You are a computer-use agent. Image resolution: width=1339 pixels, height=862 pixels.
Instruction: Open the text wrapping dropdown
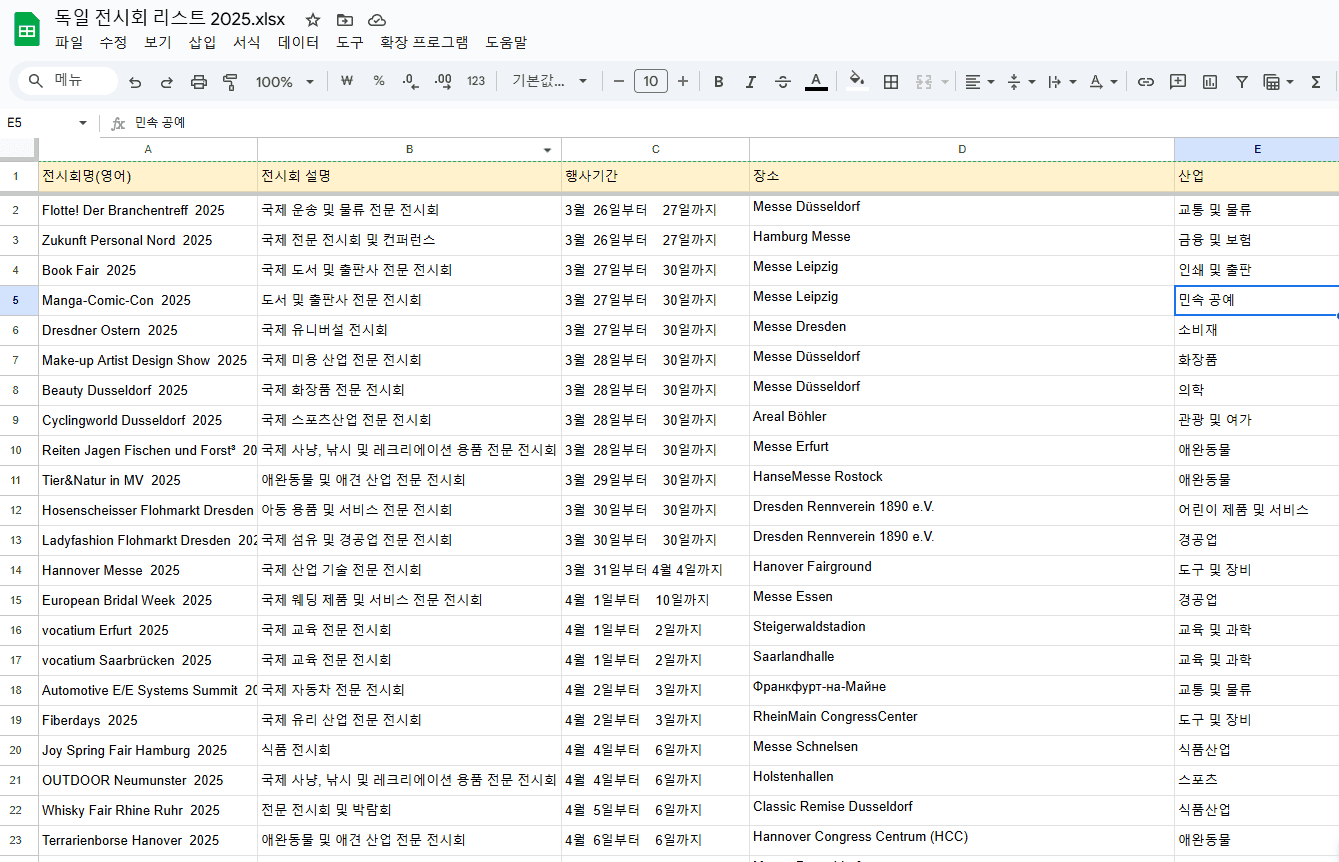[x=1062, y=82]
